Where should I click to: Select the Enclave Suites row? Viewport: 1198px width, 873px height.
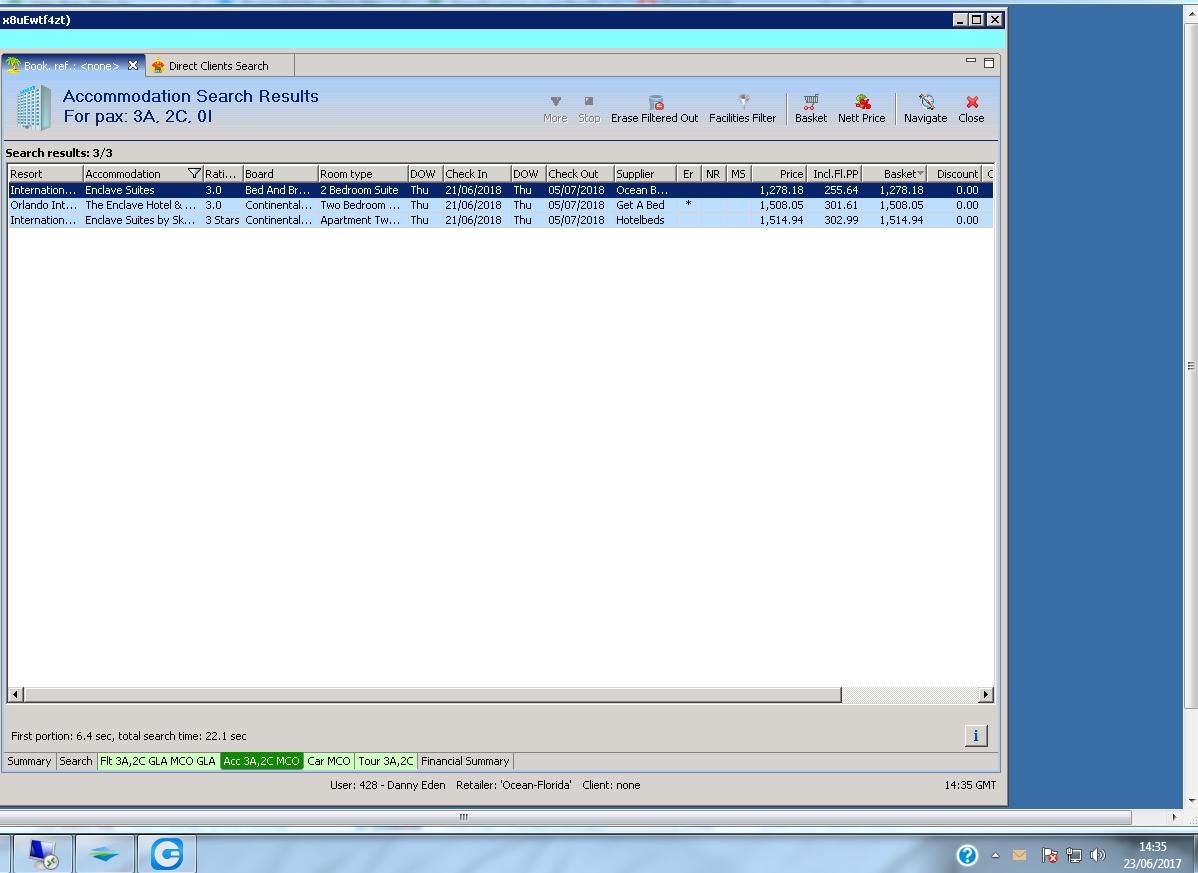(500, 190)
